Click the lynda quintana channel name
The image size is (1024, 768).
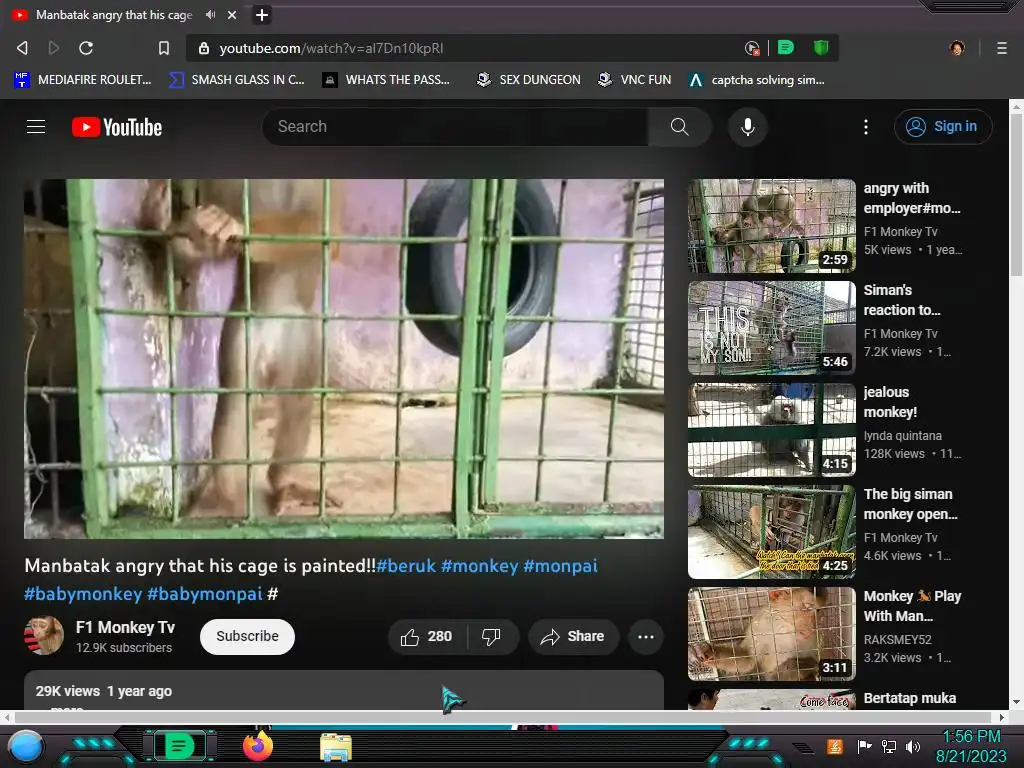pos(903,436)
